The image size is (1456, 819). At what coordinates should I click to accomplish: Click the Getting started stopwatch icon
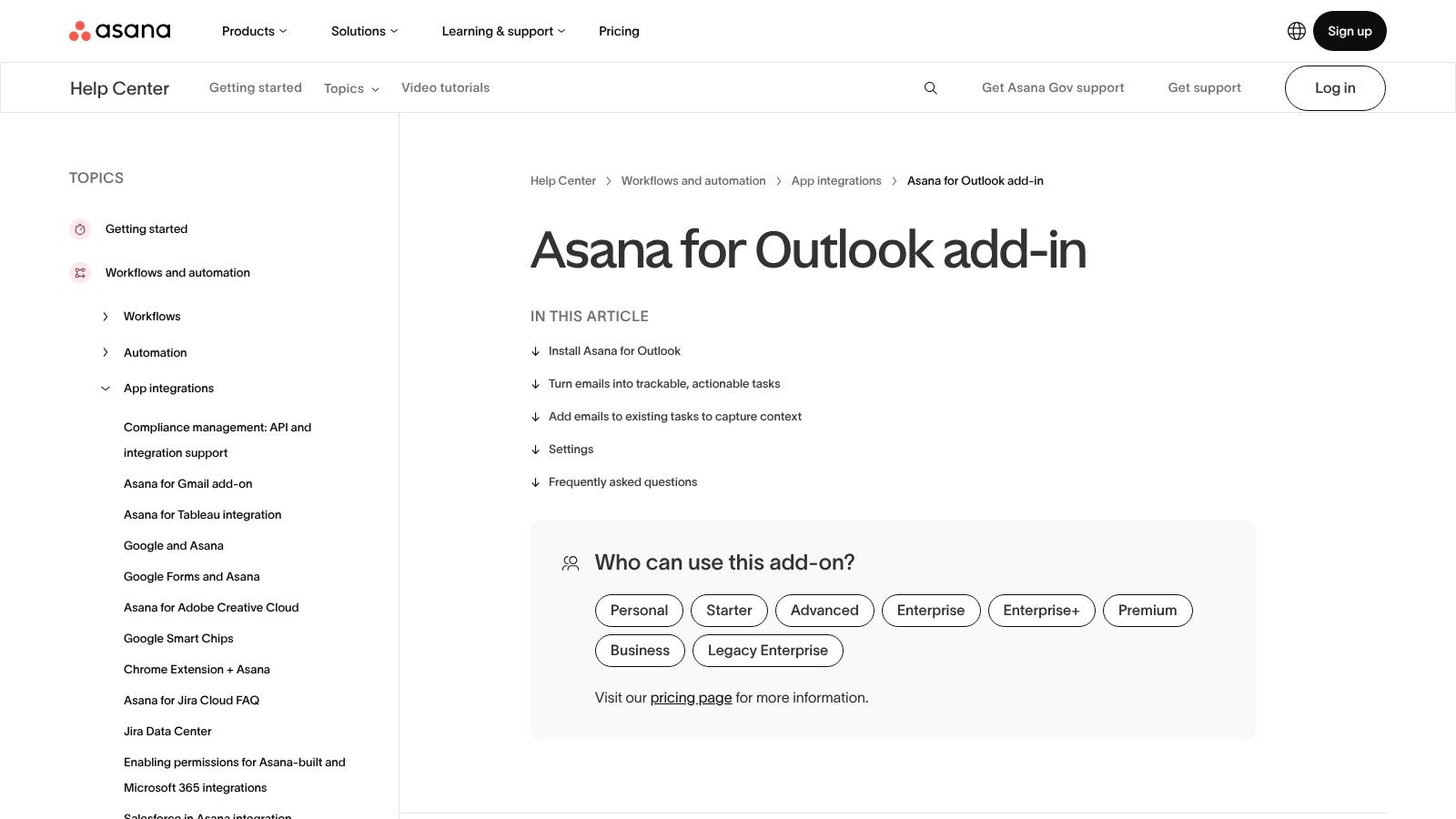(80, 229)
